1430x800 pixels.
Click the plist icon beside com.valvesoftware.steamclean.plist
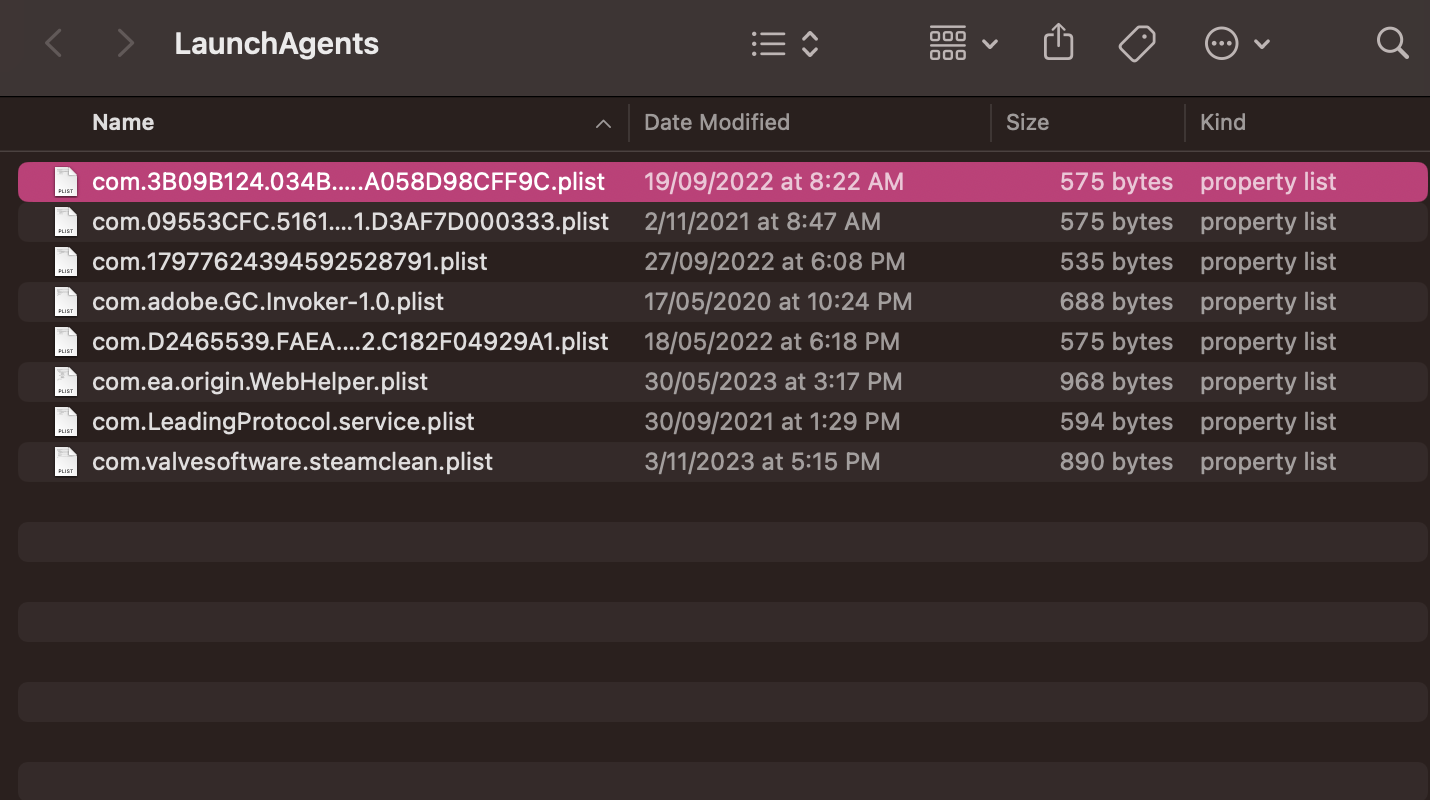coord(66,461)
